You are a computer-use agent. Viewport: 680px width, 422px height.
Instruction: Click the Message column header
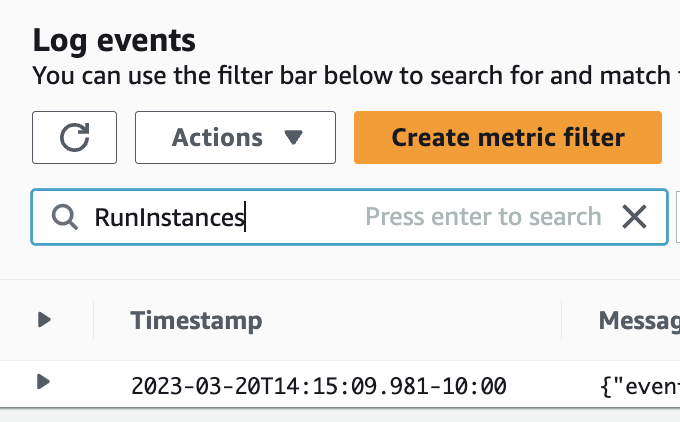(638, 320)
